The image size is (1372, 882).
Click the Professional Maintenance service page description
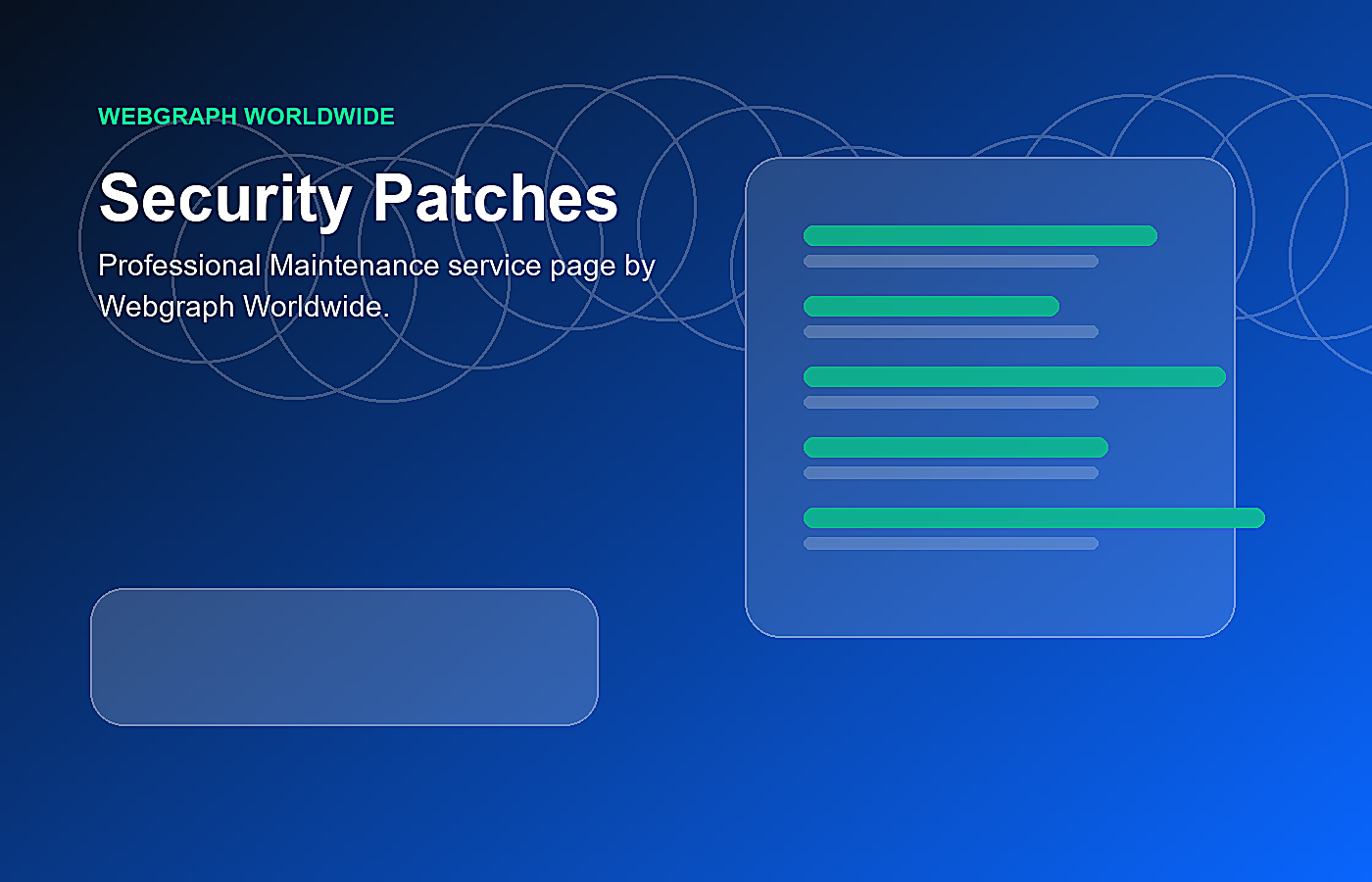point(376,286)
